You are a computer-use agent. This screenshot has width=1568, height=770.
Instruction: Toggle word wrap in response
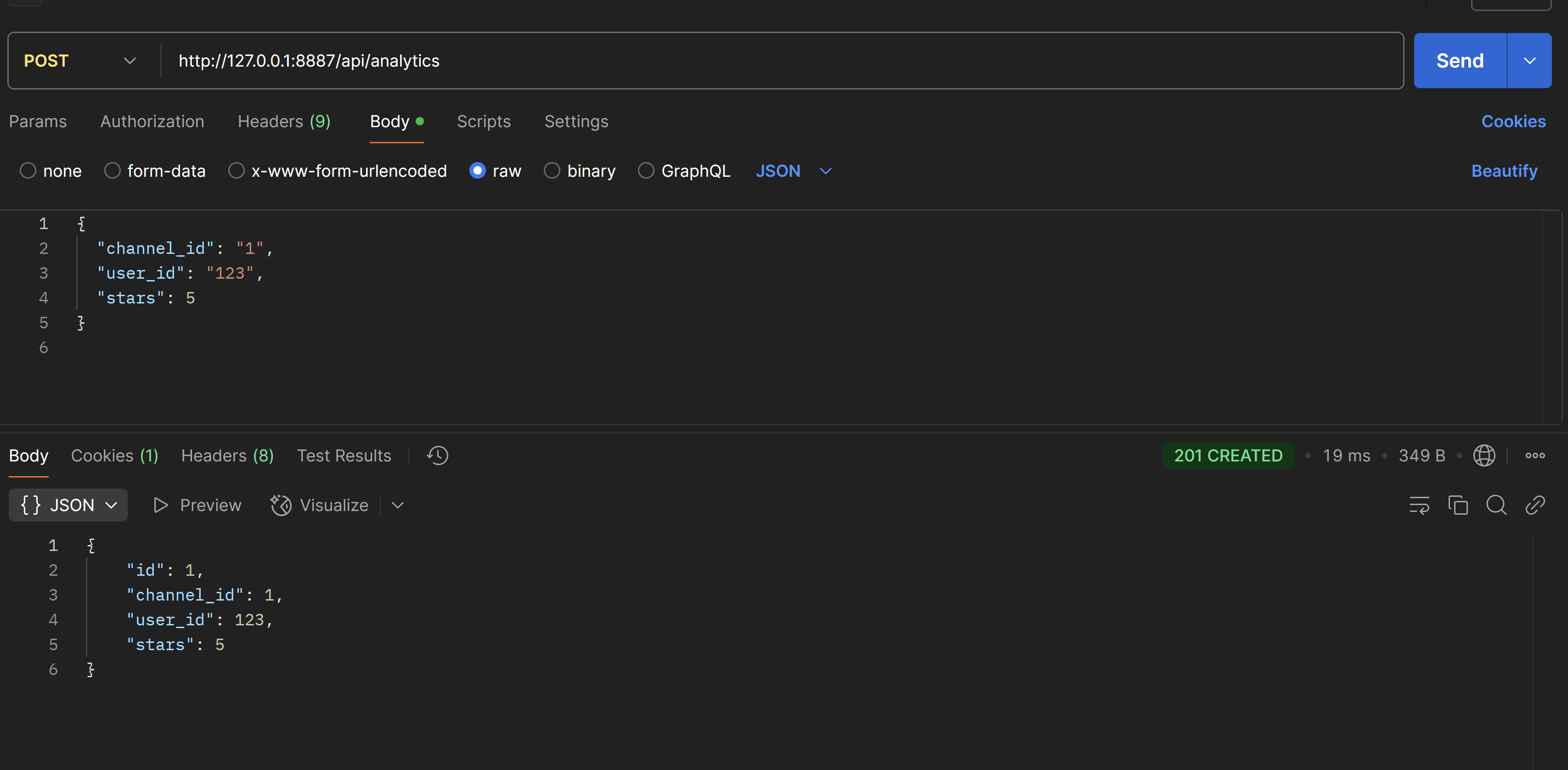tap(1419, 505)
